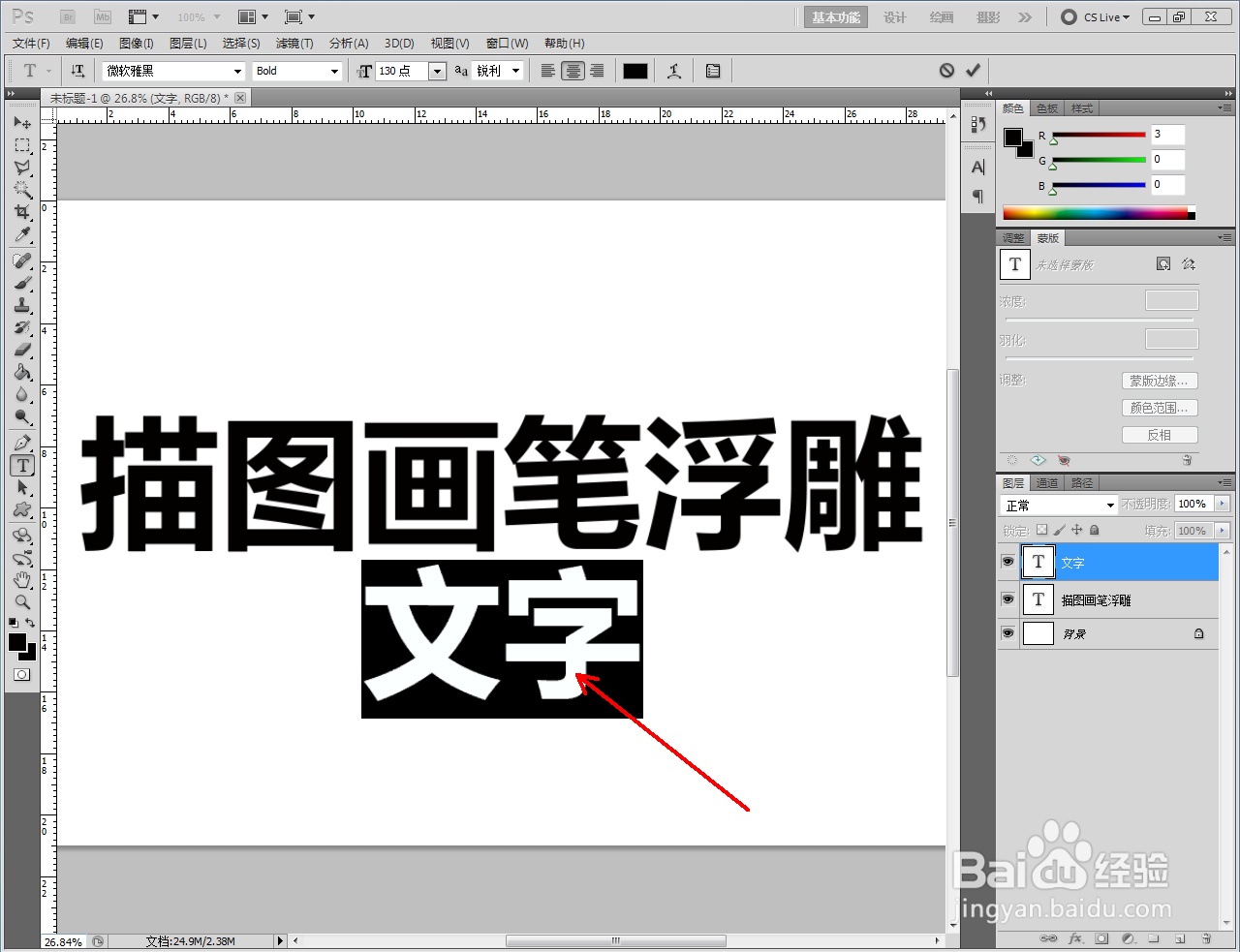Select the Paint Bucket tool
The image size is (1240, 952).
pyautogui.click(x=22, y=372)
